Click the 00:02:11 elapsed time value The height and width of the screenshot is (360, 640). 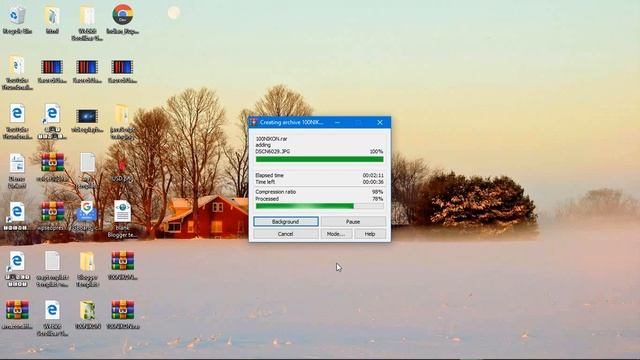pyautogui.click(x=373, y=175)
